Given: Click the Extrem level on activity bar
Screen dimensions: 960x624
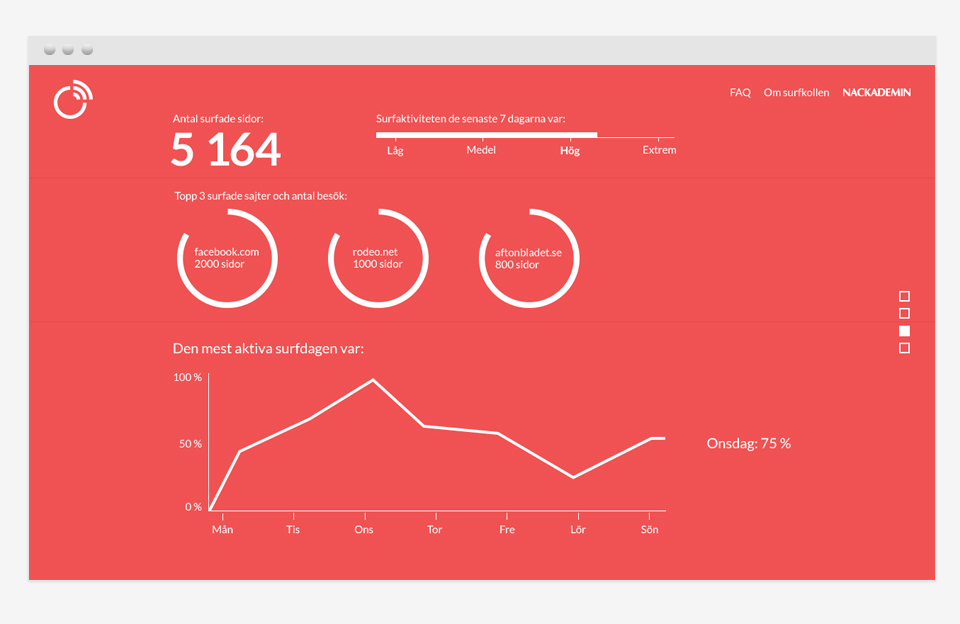Looking at the screenshot, I should point(659,150).
